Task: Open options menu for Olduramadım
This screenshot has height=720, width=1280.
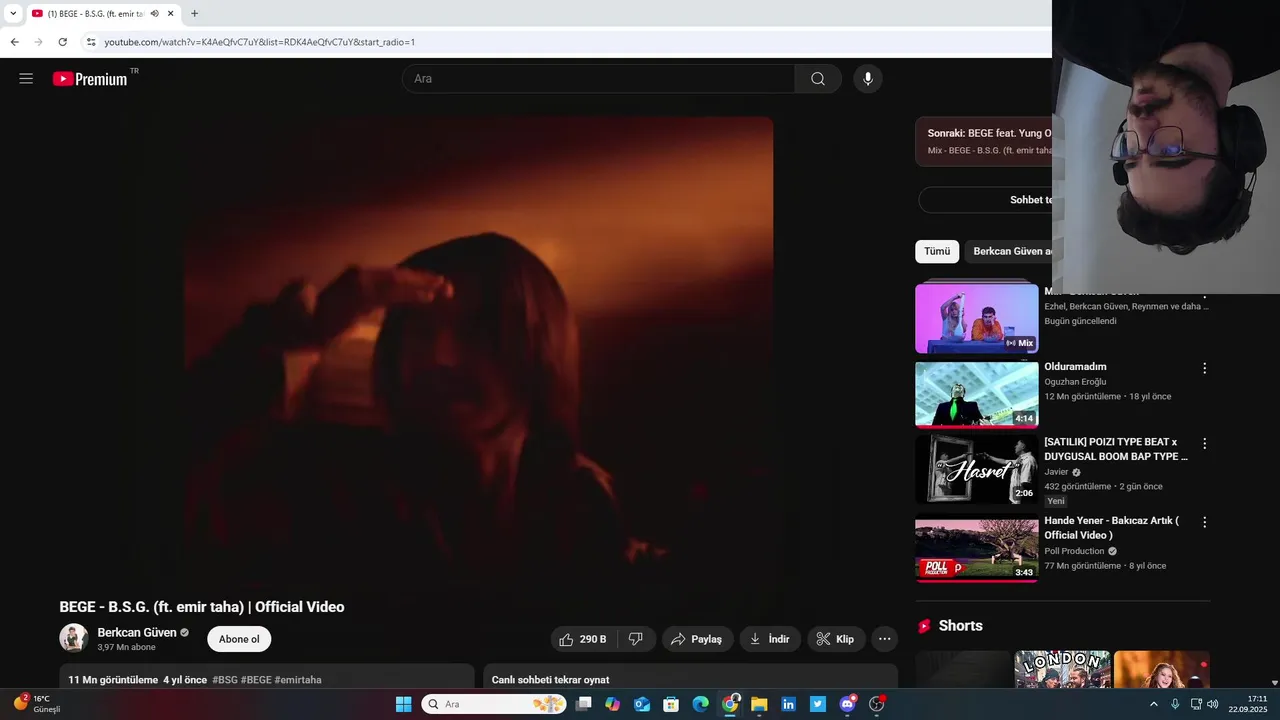Action: pyautogui.click(x=1204, y=368)
